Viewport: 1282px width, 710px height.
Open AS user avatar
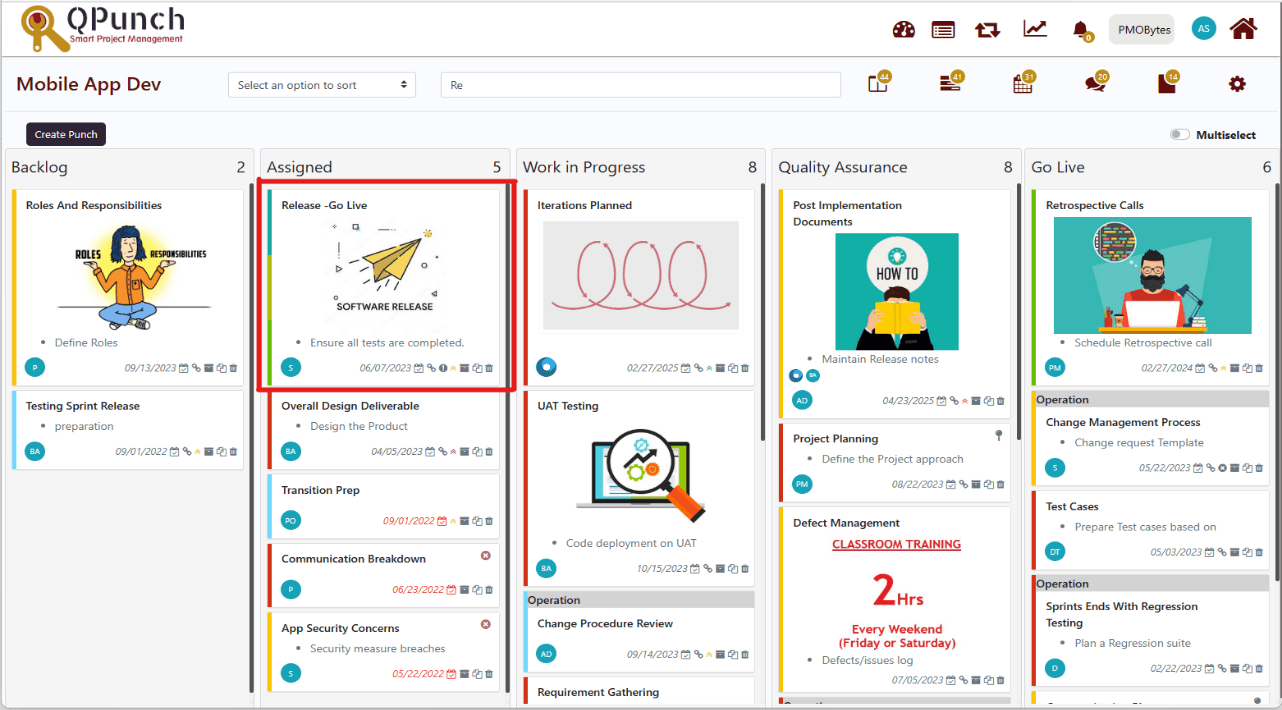[1204, 28]
